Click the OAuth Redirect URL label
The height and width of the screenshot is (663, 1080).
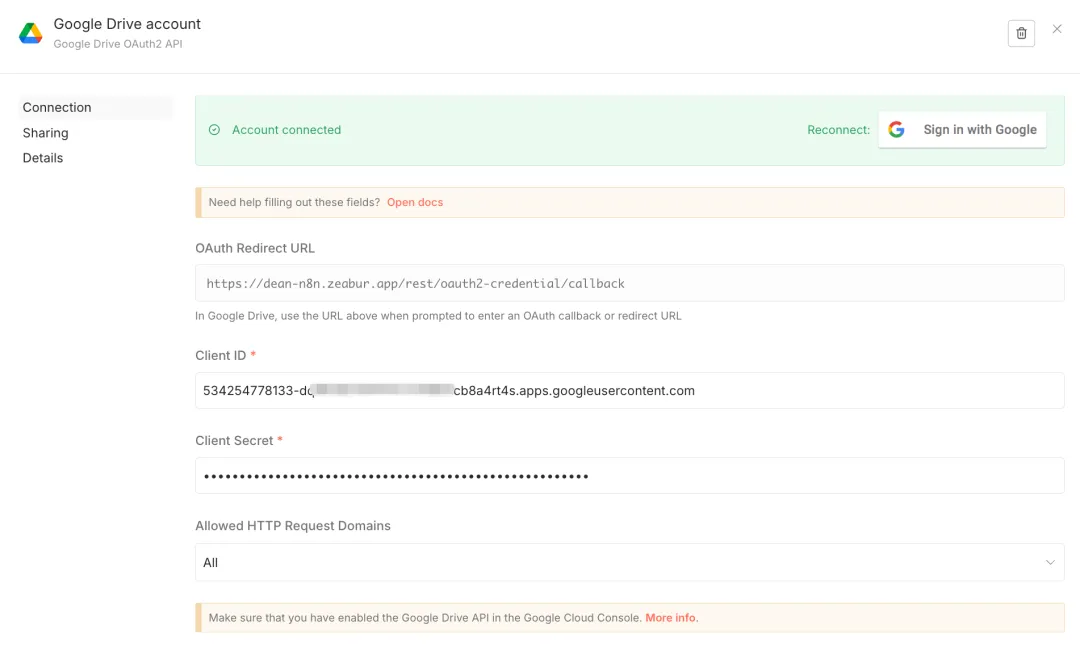click(x=255, y=249)
